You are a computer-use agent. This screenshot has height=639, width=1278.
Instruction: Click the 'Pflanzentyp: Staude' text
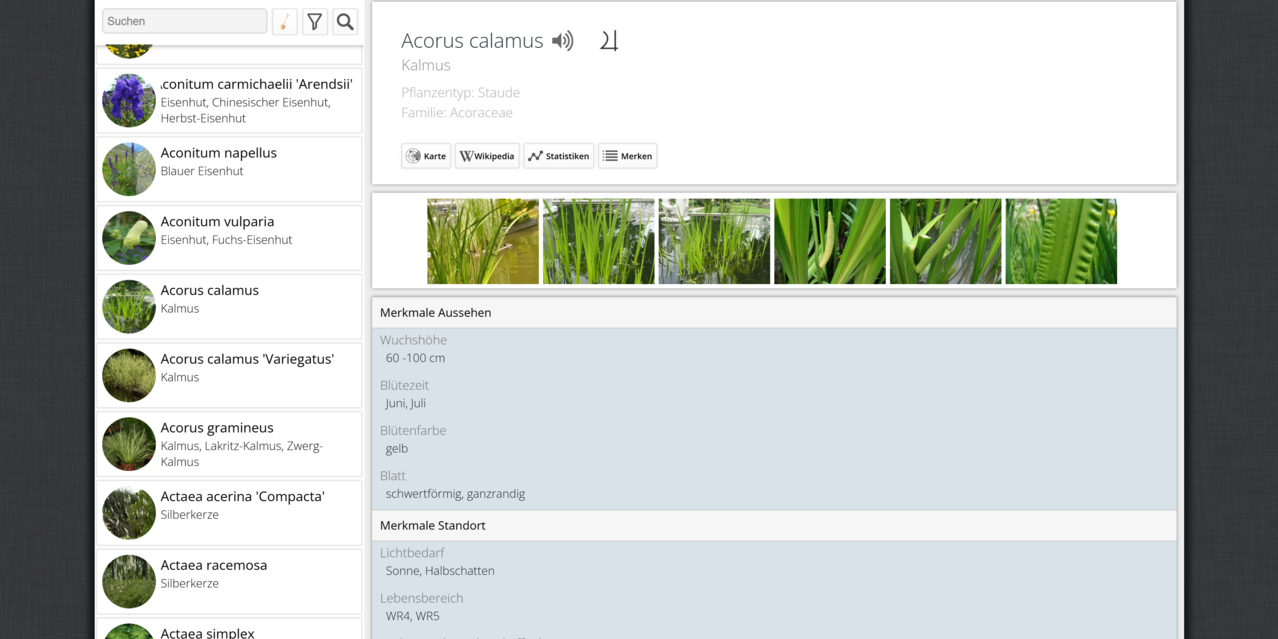click(461, 93)
